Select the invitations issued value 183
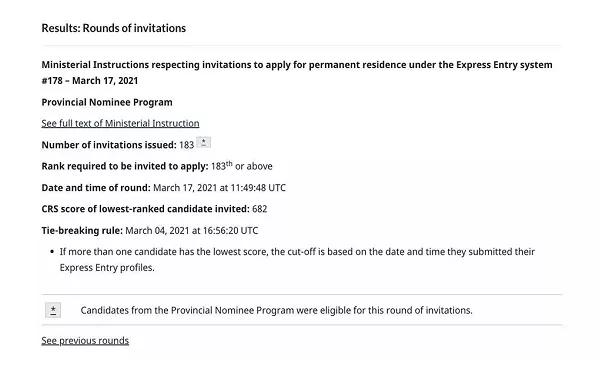This screenshot has height=373, width=611. [187, 145]
